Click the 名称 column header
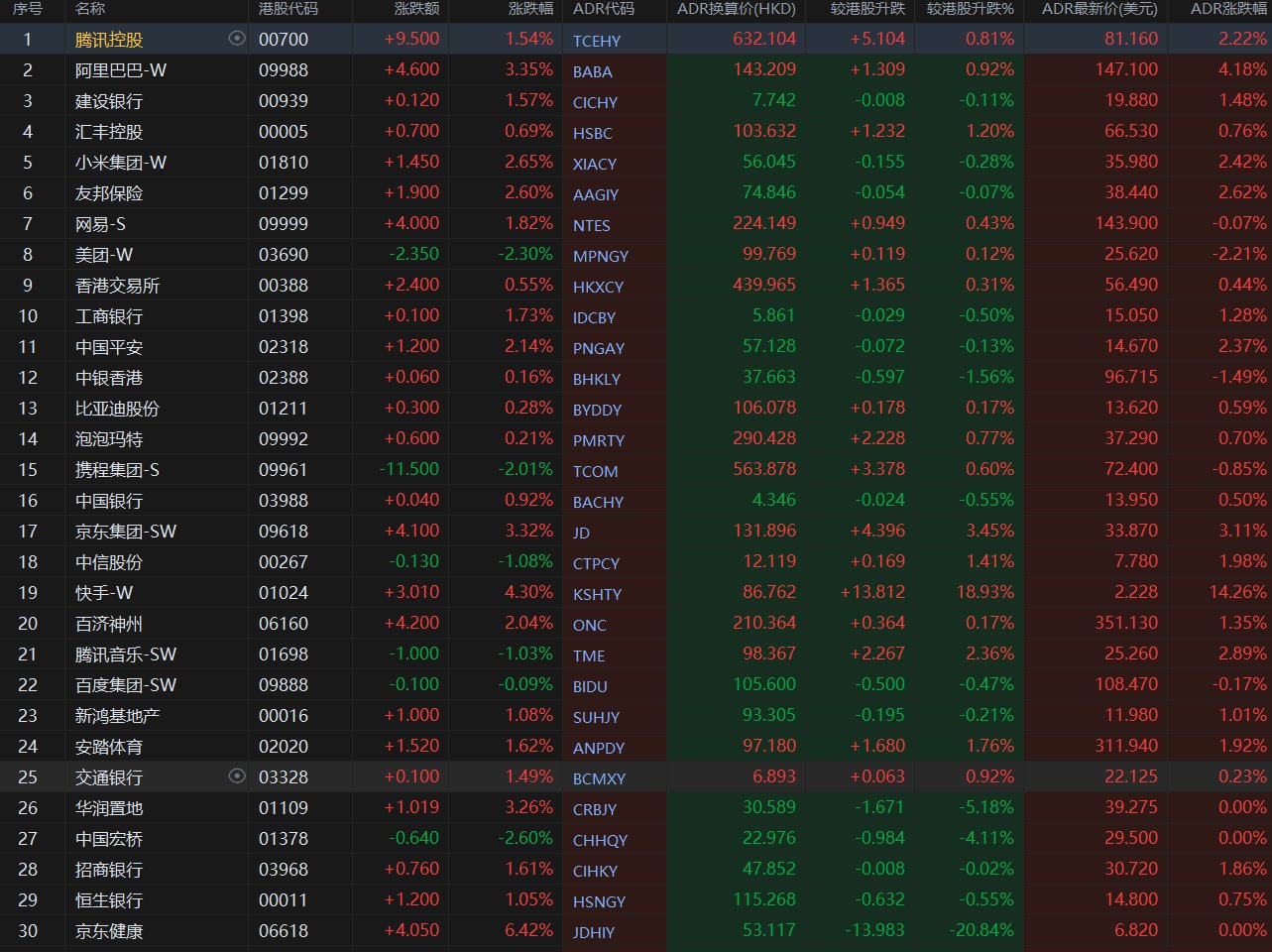Screen dimensions: 1272x952 pyautogui.click(x=90, y=9)
